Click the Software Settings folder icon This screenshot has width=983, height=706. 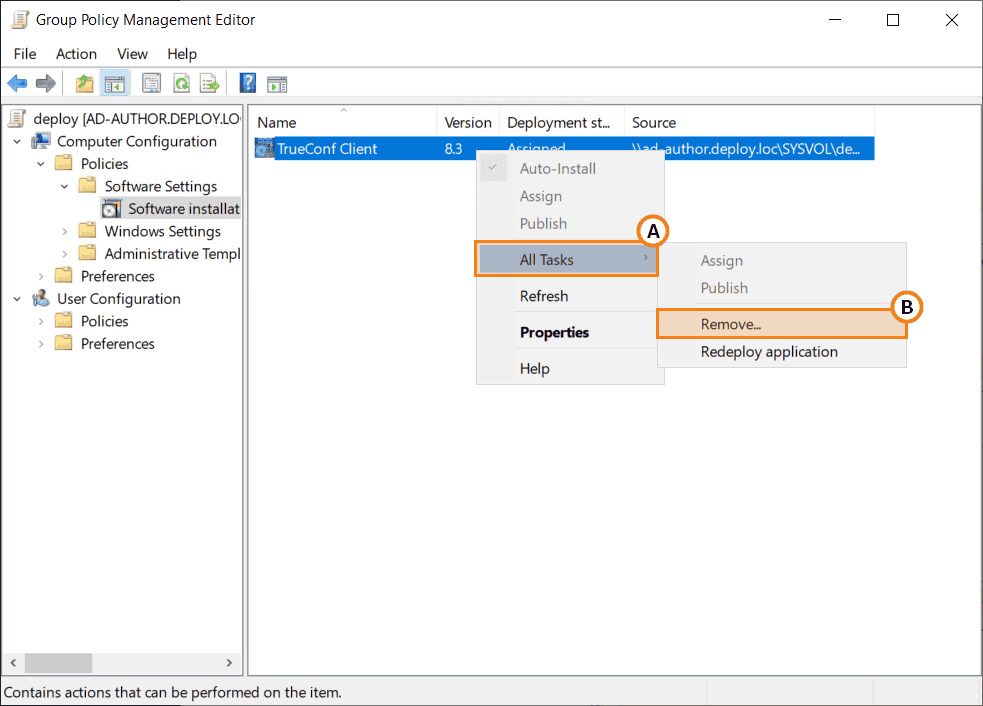coord(88,186)
